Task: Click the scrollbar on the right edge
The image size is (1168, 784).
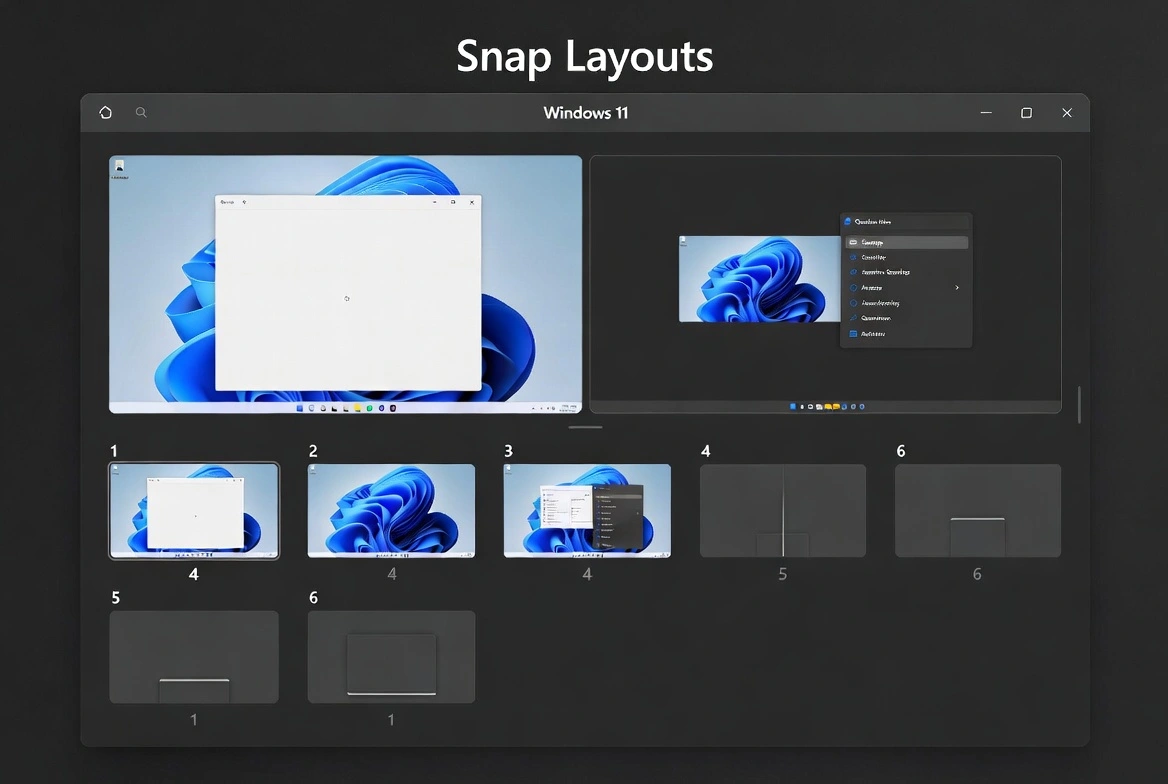Action: (1079, 403)
